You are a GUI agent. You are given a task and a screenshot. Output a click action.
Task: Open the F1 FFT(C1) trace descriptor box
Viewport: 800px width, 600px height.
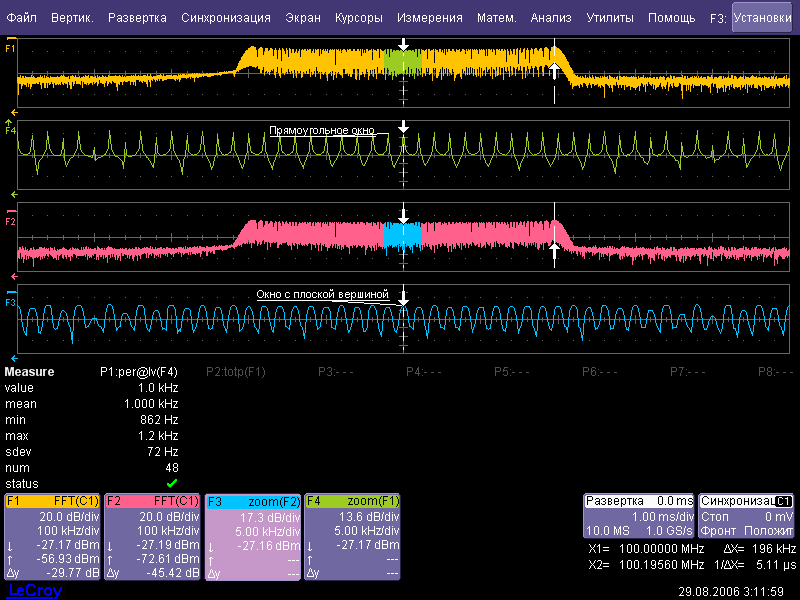pos(52,537)
